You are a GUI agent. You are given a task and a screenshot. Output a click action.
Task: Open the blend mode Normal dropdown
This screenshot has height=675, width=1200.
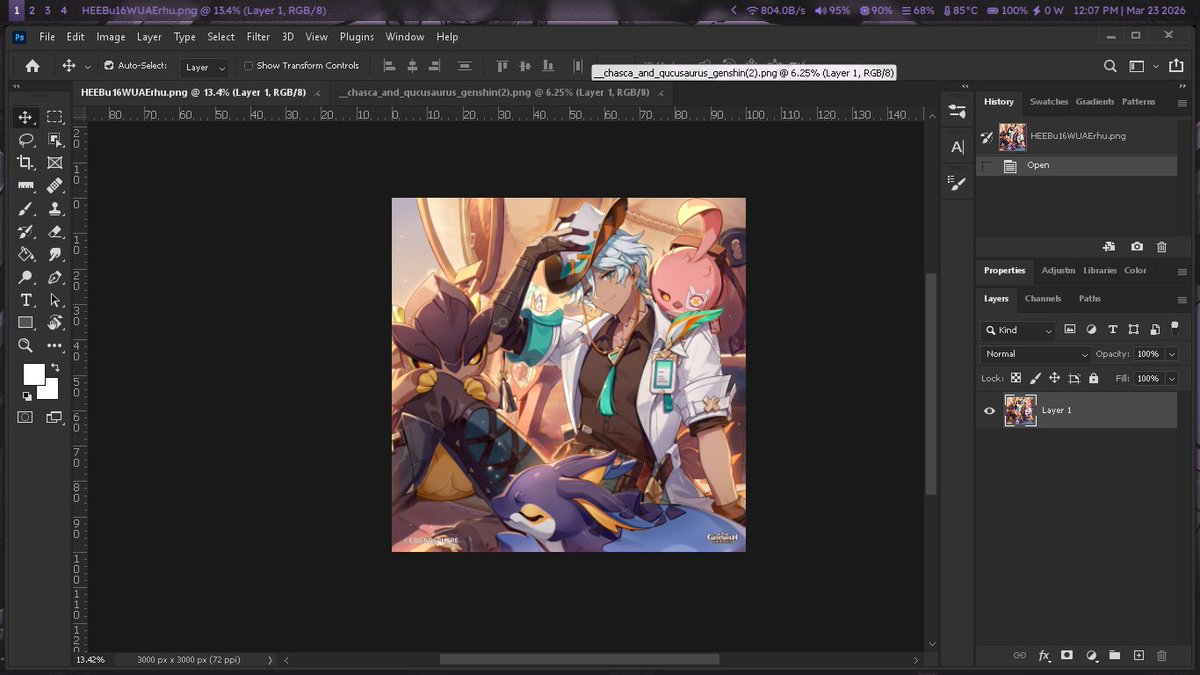[1036, 354]
